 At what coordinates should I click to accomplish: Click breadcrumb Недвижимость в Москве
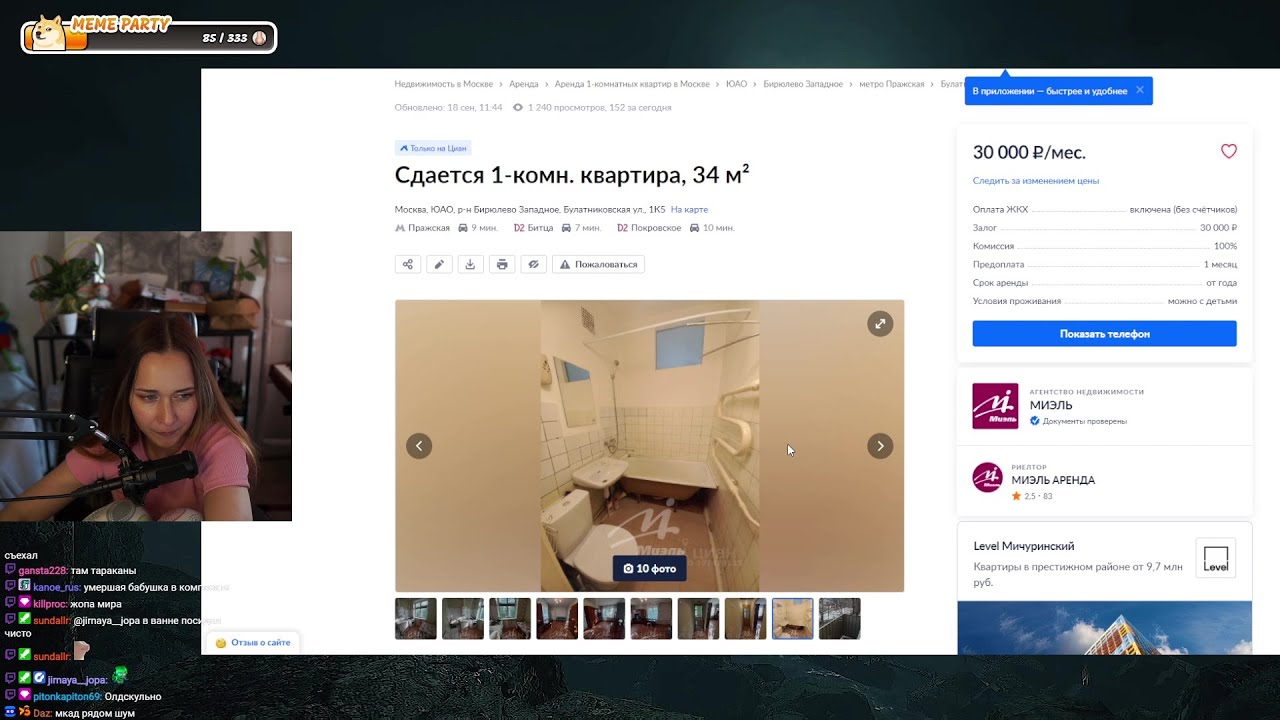[444, 84]
